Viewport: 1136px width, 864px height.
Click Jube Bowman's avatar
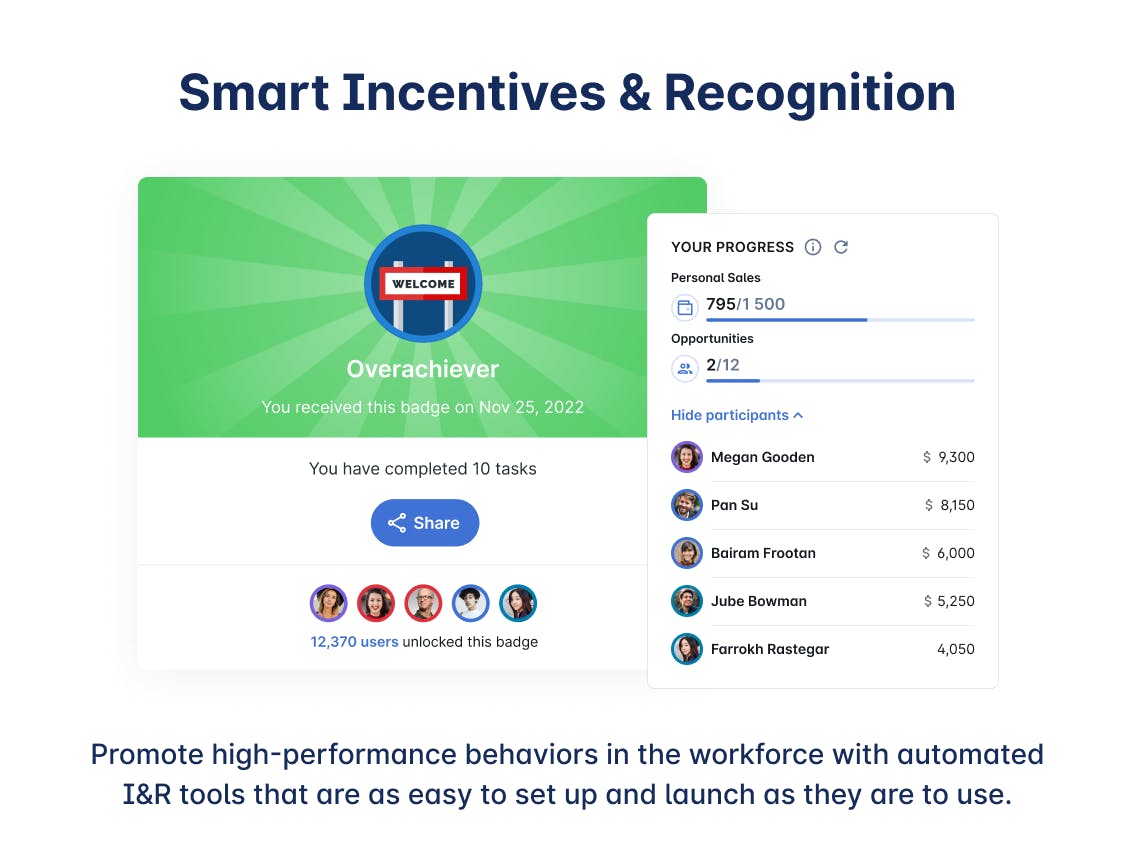coord(687,601)
